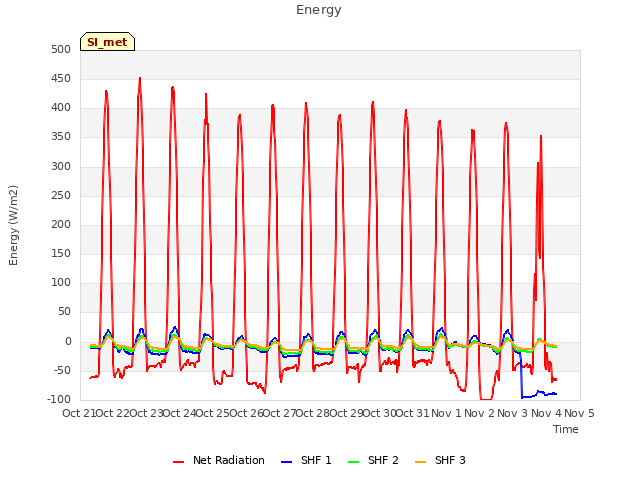Click the 350 y-axis tick label

click(x=61, y=137)
